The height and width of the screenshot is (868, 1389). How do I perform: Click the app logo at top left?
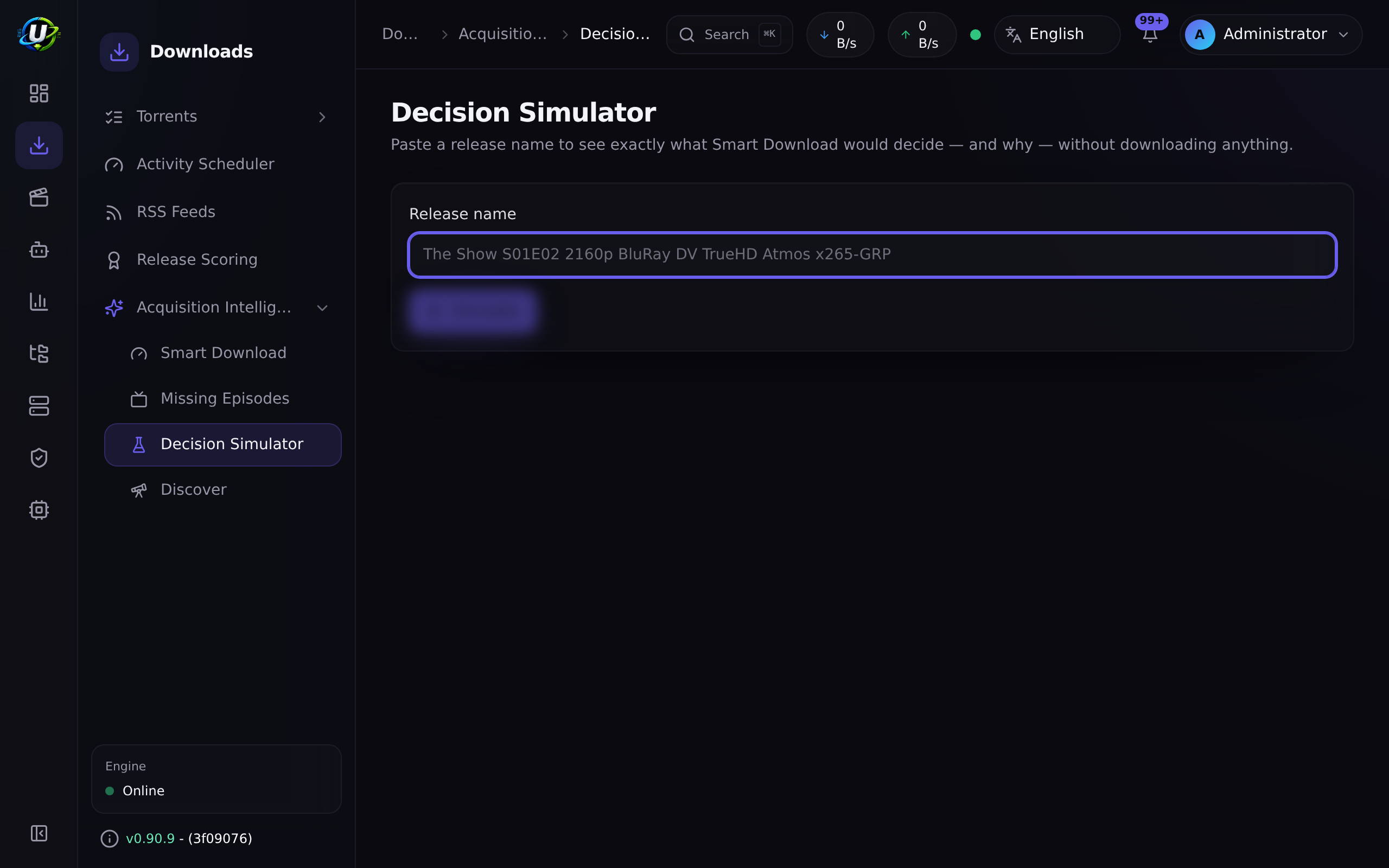[39, 34]
